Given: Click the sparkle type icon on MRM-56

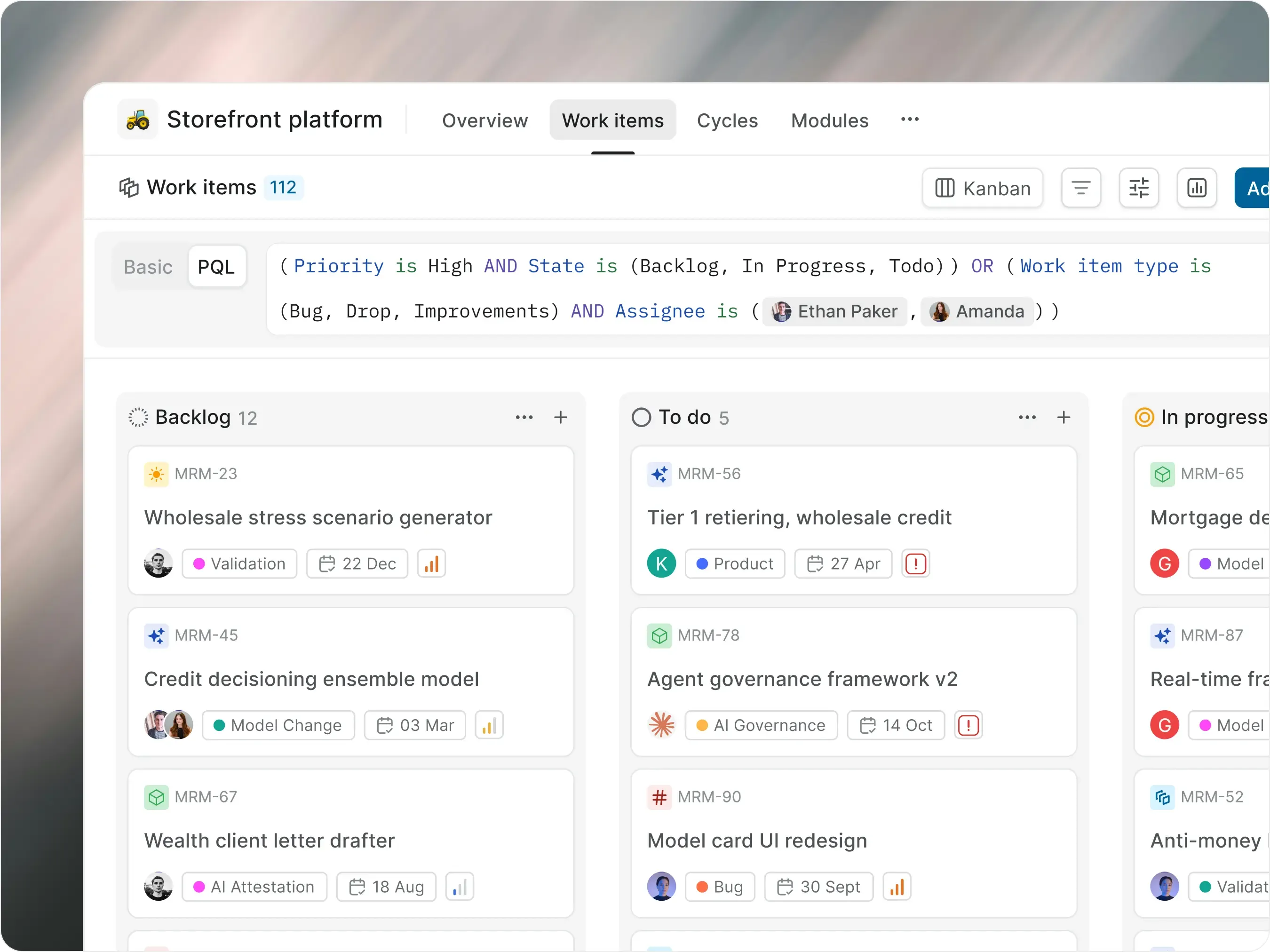Looking at the screenshot, I should pos(659,474).
